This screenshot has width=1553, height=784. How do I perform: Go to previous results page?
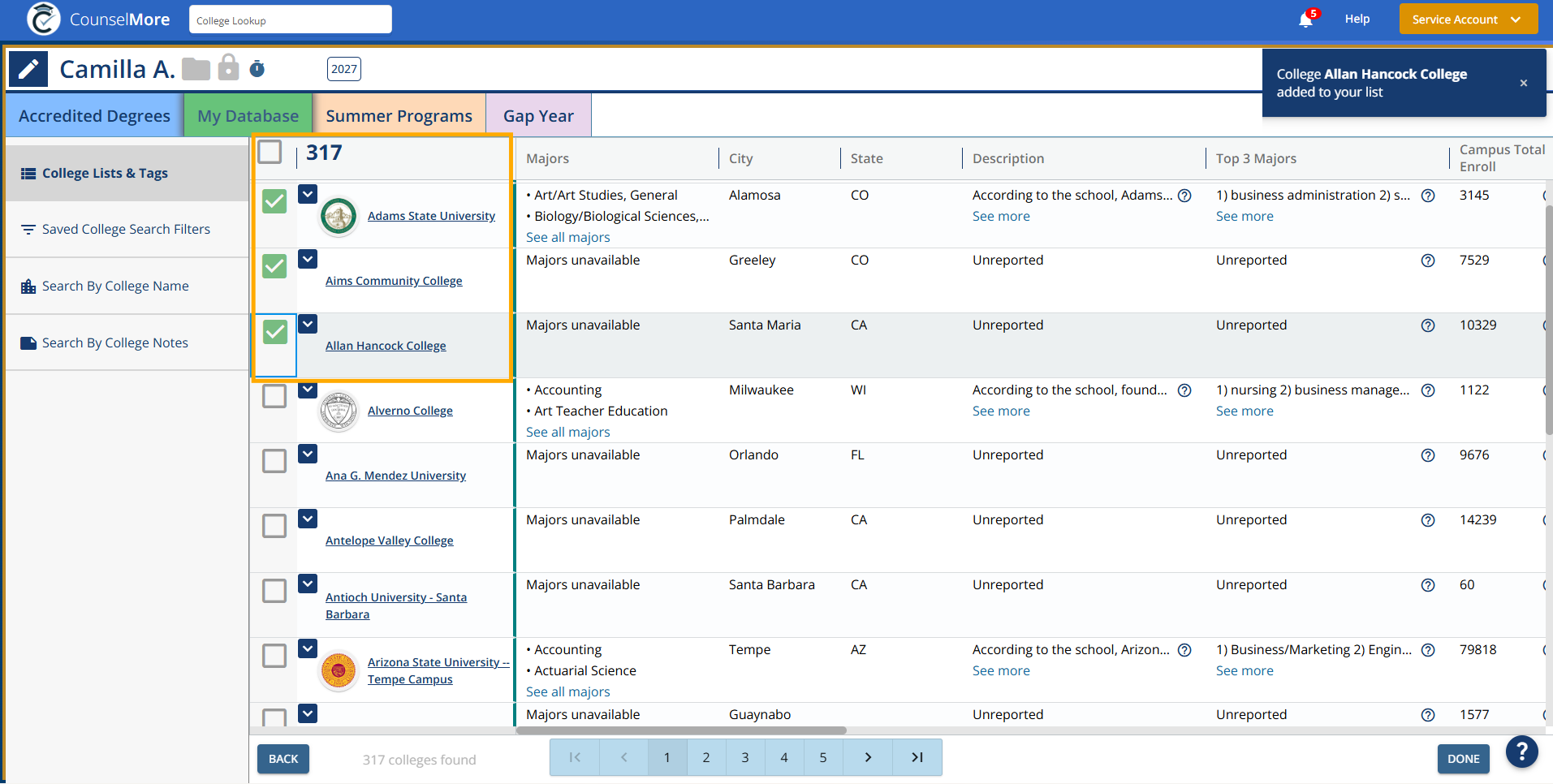[x=623, y=757]
